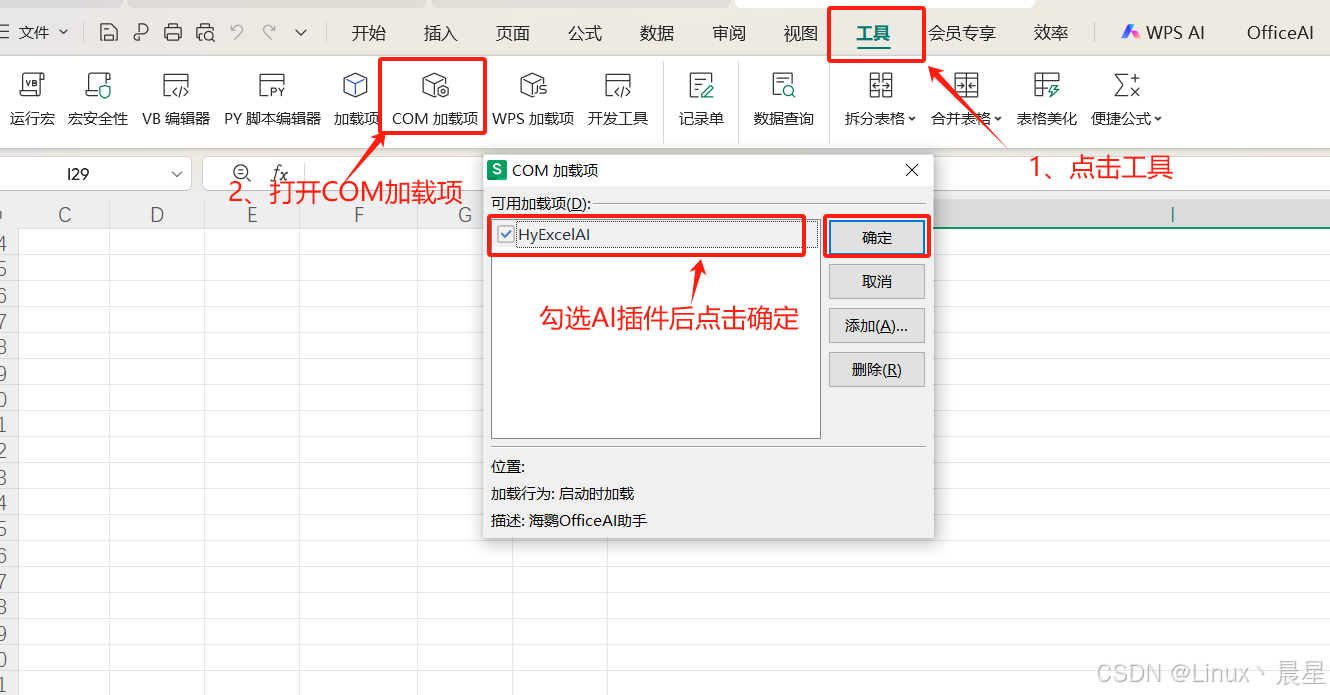Click the Export to PDF icon
Viewport: 1330px width, 695px height.
pyautogui.click(x=141, y=32)
